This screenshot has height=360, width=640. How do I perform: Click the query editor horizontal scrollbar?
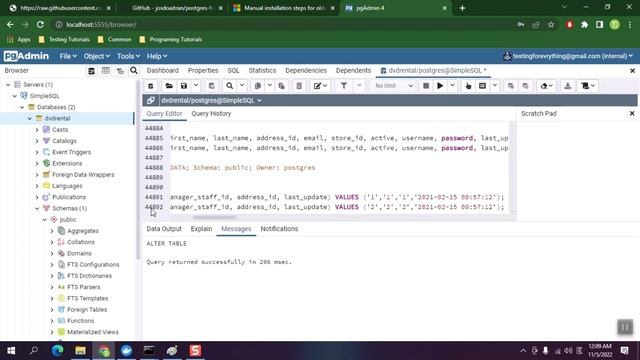[214, 217]
